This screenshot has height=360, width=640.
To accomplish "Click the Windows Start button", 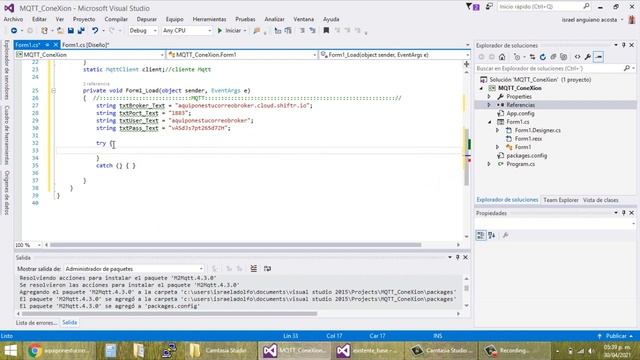I will pos(10,351).
